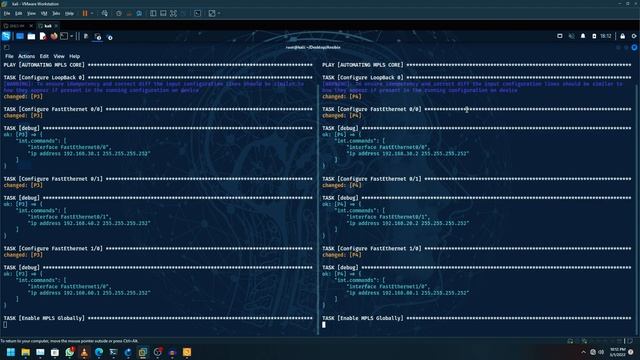The width and height of the screenshot is (640, 360).
Task: Open VMware console view icon
Action: coord(198,13)
